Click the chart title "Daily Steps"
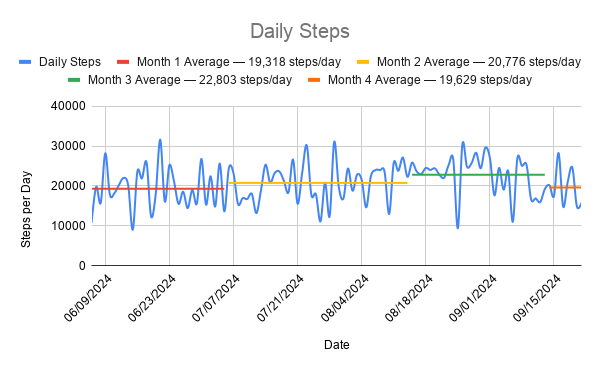 pos(300,31)
